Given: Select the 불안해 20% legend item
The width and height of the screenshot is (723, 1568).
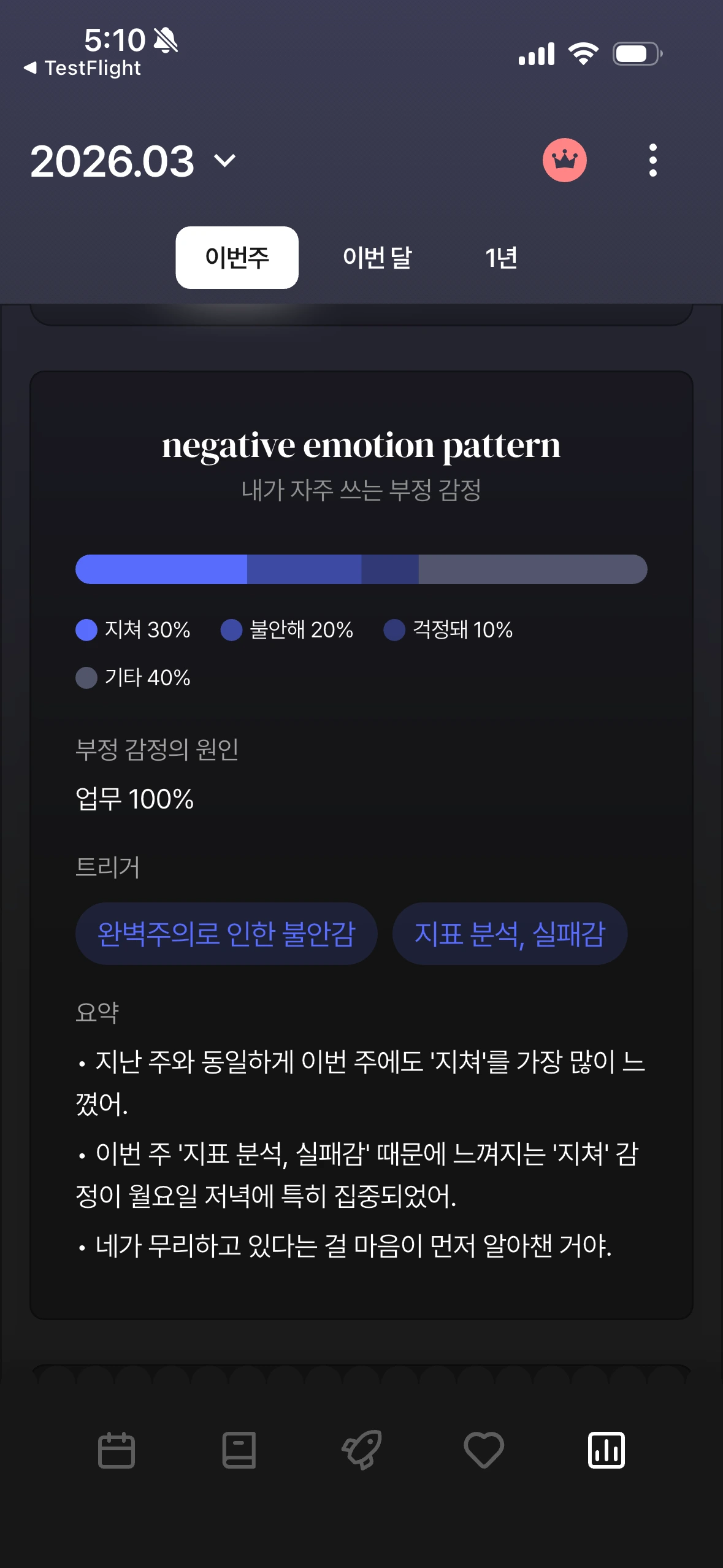Looking at the screenshot, I should pyautogui.click(x=286, y=629).
